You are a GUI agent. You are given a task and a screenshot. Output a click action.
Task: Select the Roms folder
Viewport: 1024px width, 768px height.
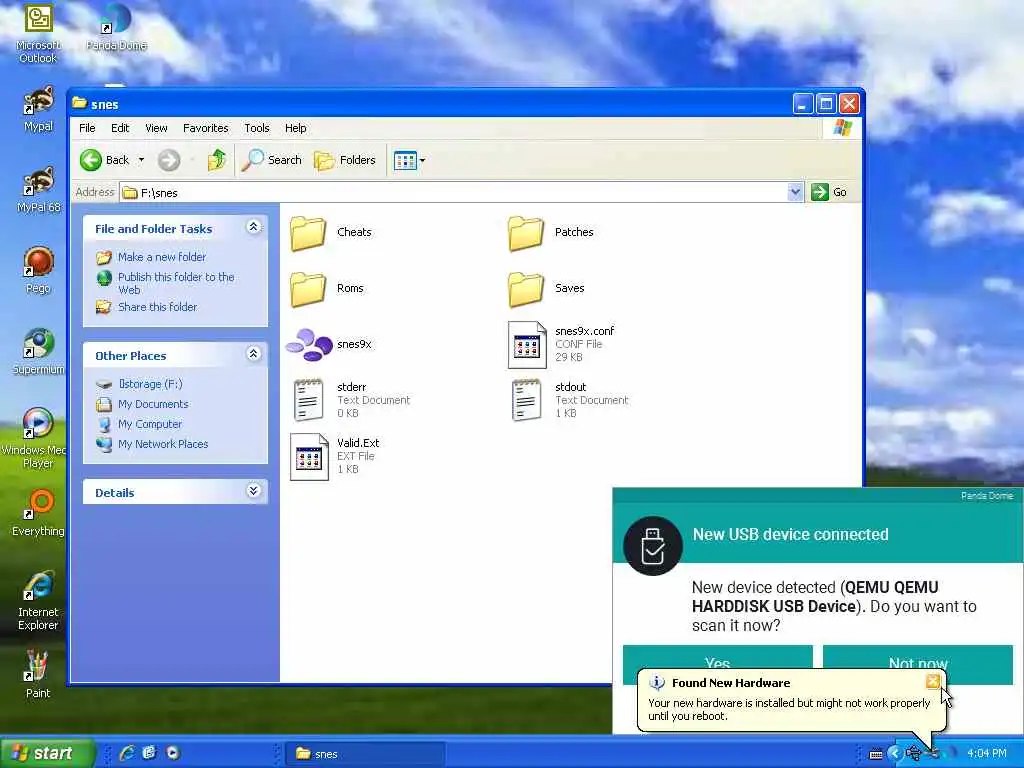(327, 289)
